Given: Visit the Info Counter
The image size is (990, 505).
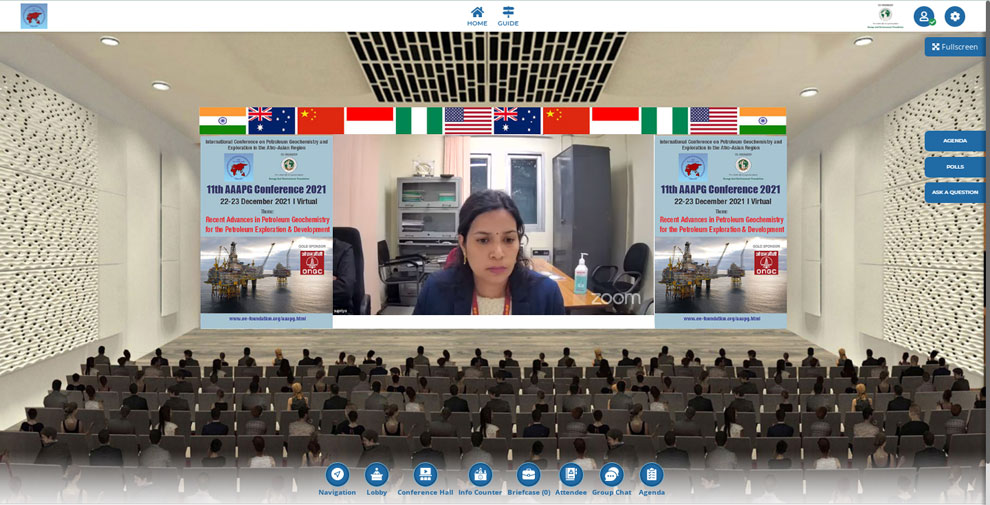Looking at the screenshot, I should pos(480,480).
